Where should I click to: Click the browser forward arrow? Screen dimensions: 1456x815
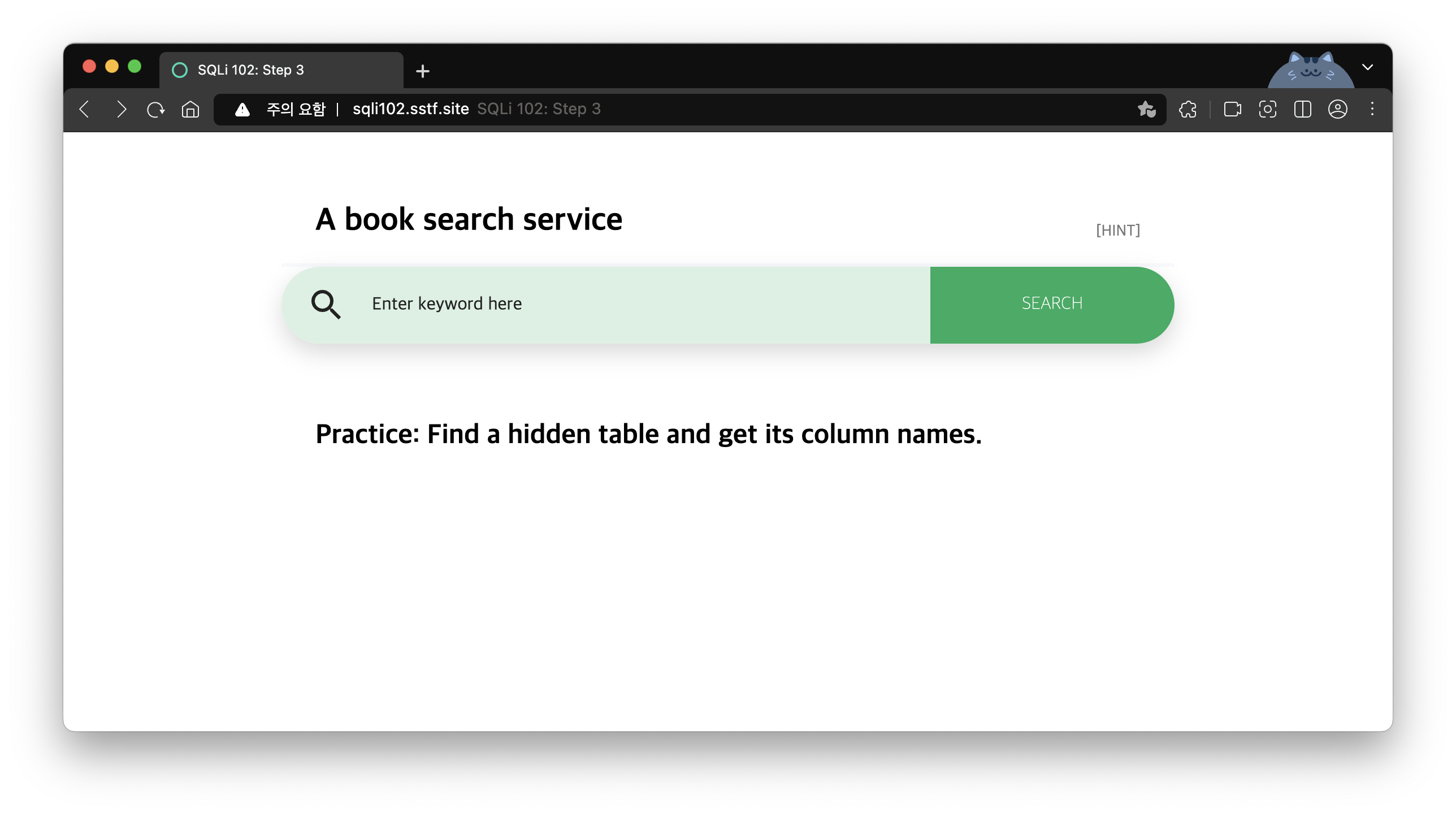click(120, 109)
